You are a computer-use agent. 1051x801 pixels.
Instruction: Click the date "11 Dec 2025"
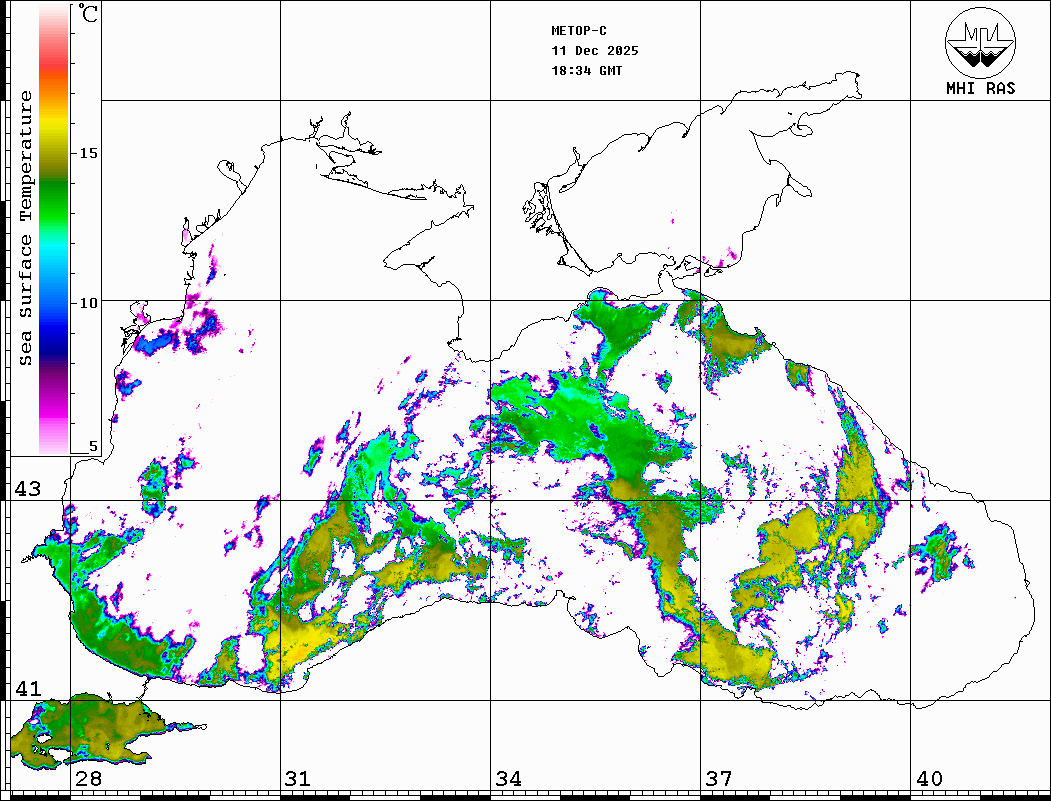tap(594, 51)
